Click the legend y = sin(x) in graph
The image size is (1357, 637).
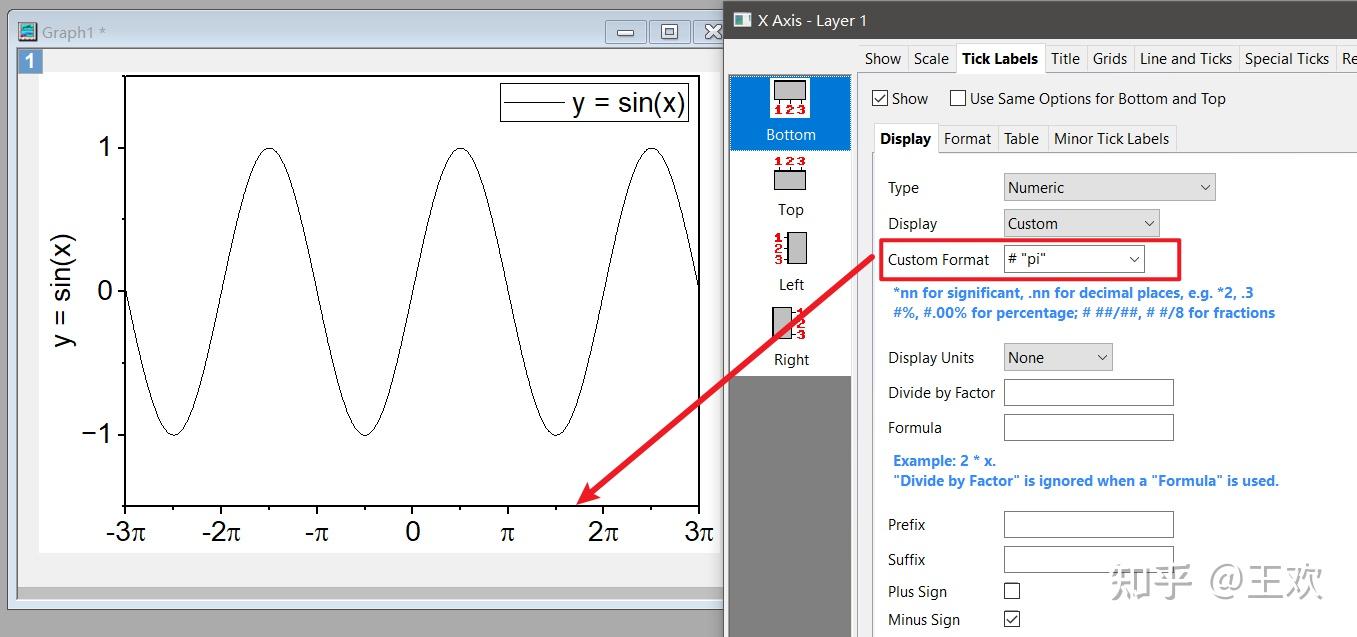coord(594,102)
